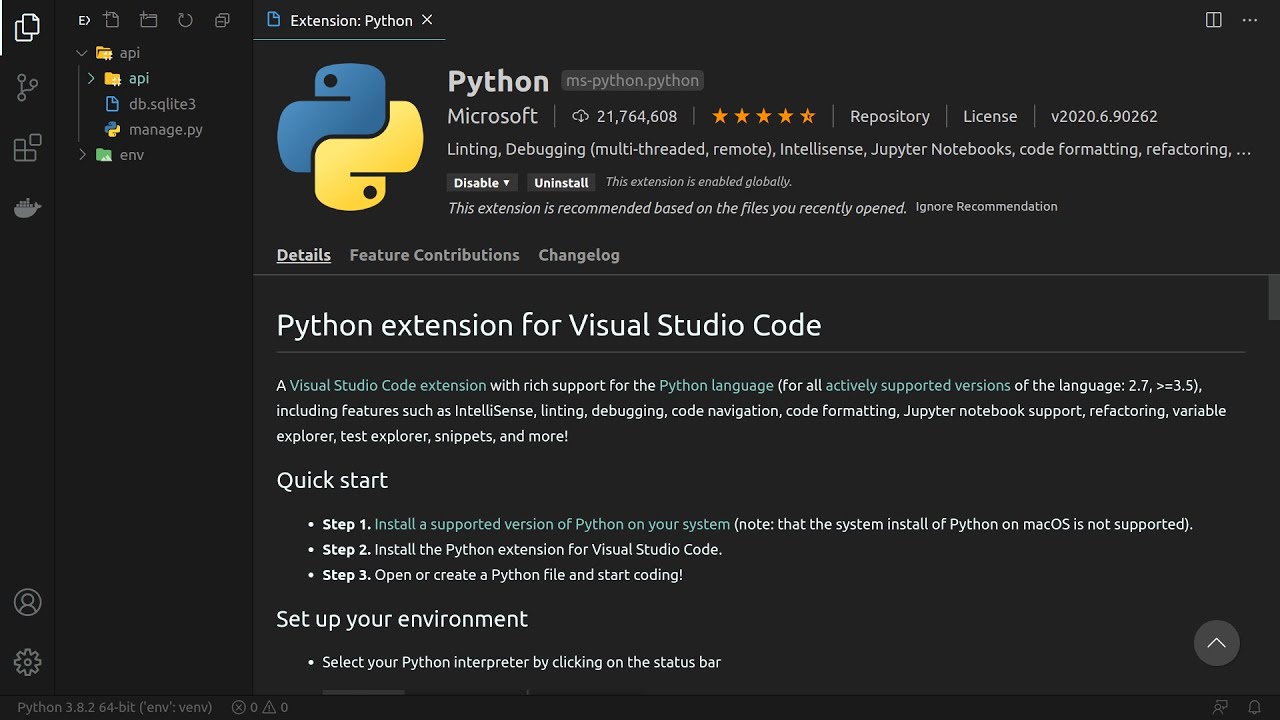Click the scroll-to-top round button
The width and height of the screenshot is (1280, 720).
click(1217, 643)
